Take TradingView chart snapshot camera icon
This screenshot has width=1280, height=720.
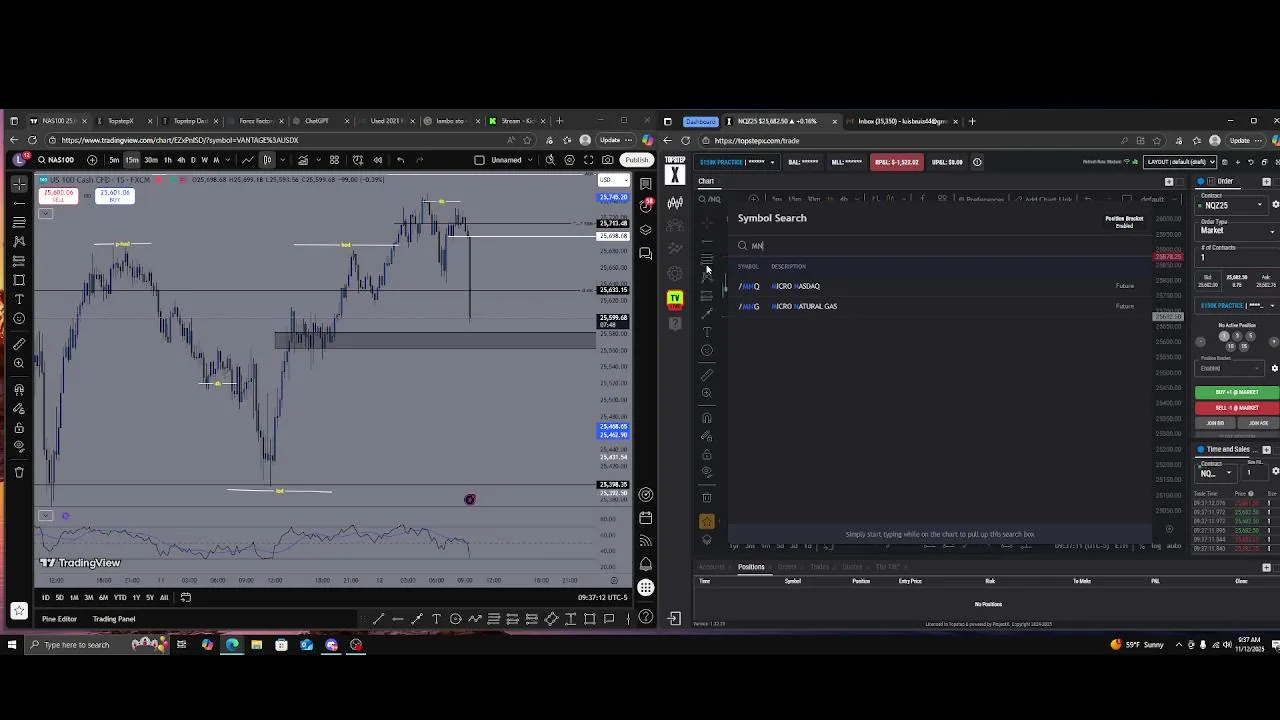pyautogui.click(x=607, y=160)
